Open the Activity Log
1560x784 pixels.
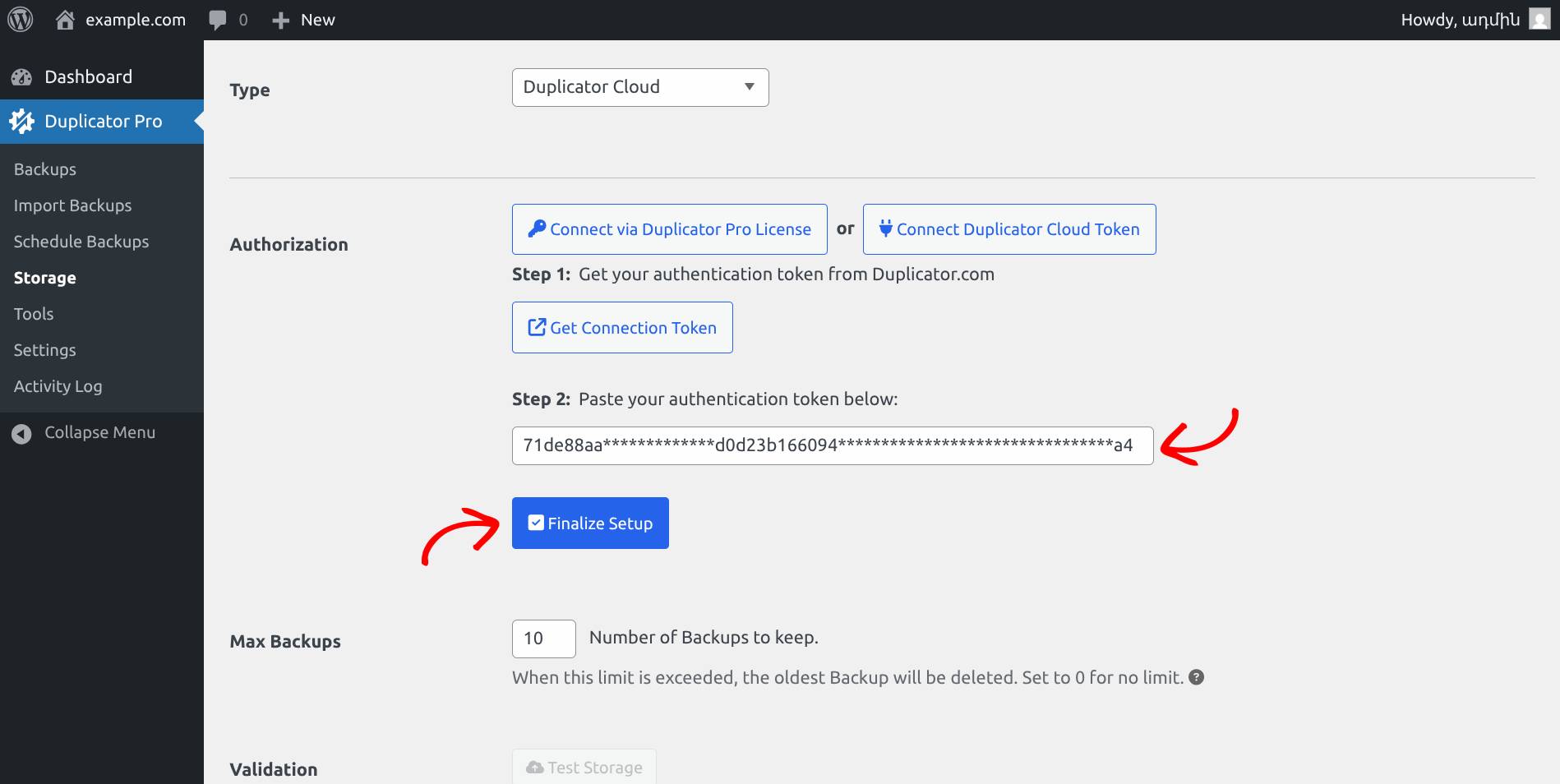[x=58, y=386]
